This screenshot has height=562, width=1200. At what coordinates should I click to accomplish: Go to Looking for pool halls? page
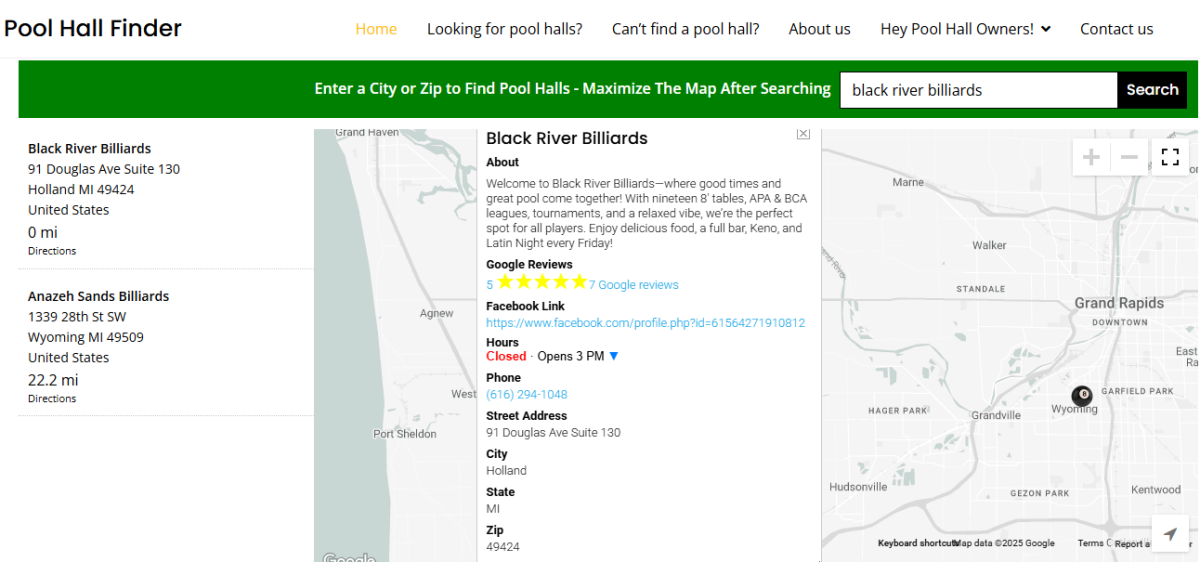pyautogui.click(x=504, y=29)
